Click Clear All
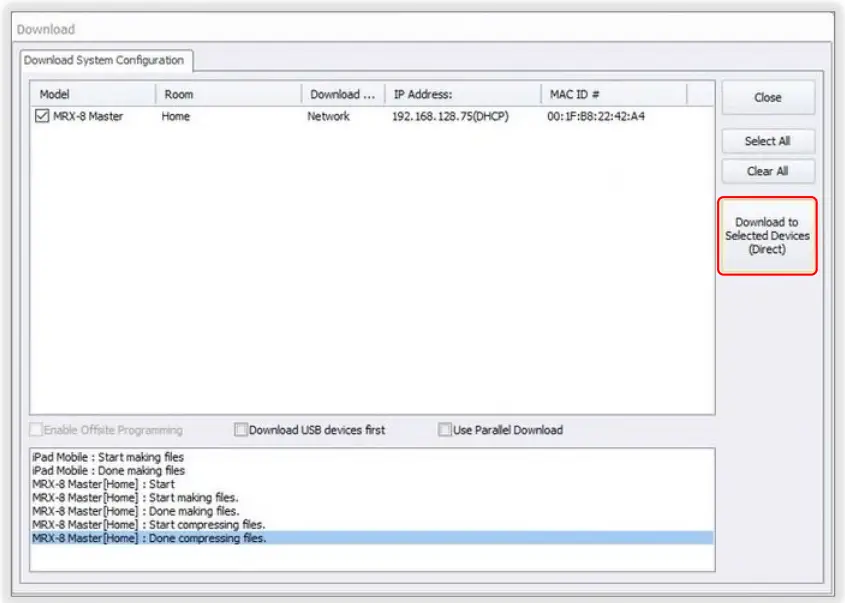This screenshot has height=603, width=845. pyautogui.click(x=766, y=171)
